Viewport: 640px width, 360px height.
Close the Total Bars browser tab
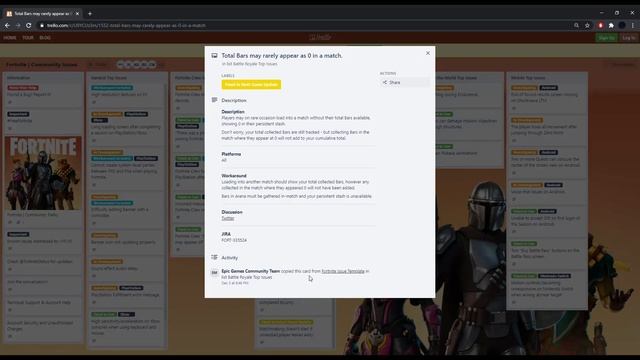(77, 13)
